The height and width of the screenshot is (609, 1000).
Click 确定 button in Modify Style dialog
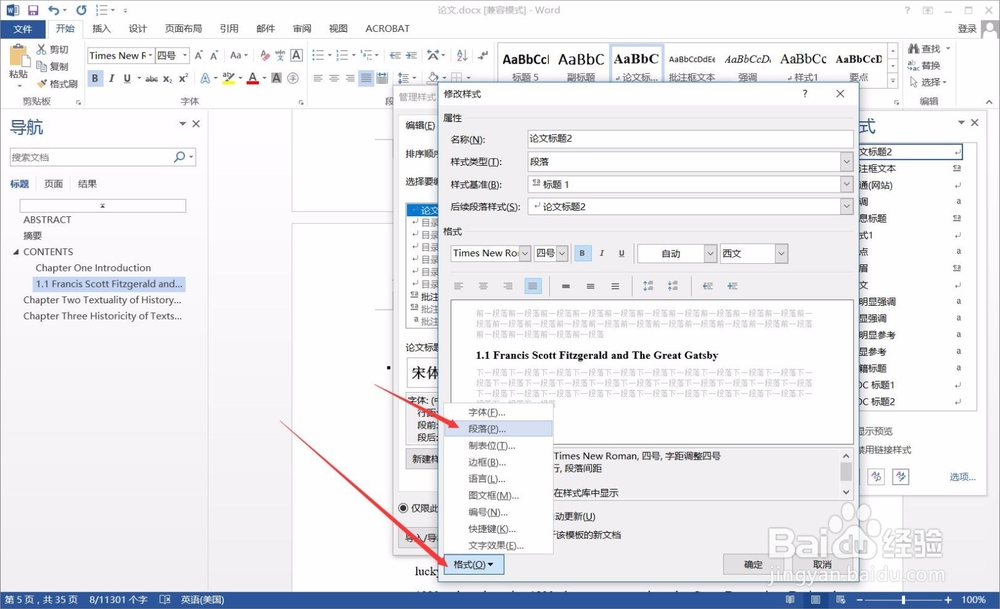tap(753, 564)
